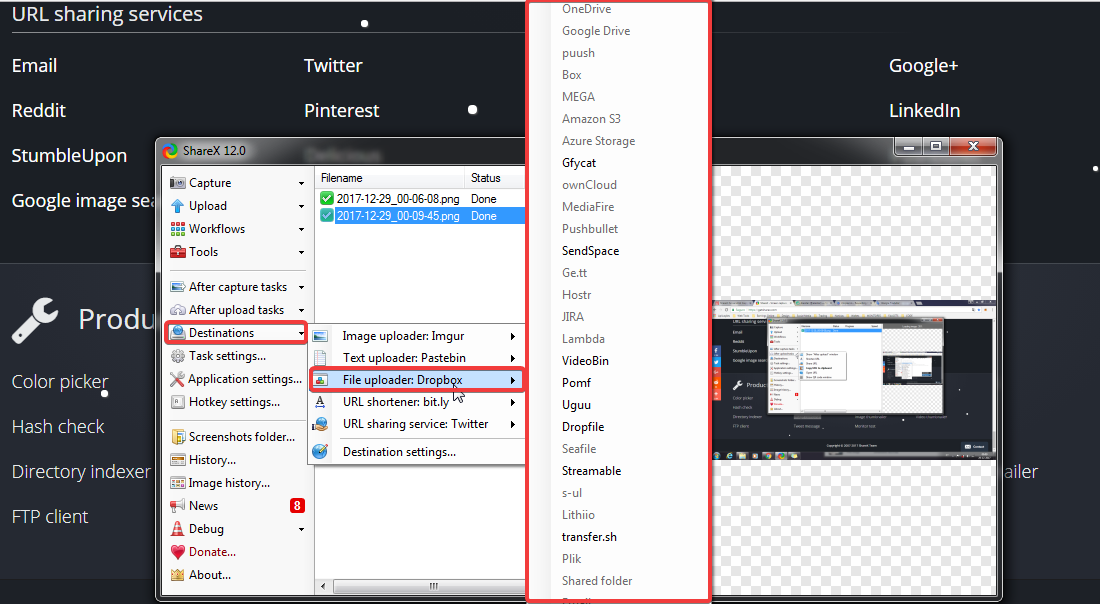Screen dimensions: 1100x604
Task: Click the Debug cone icon
Action: [x=177, y=529]
